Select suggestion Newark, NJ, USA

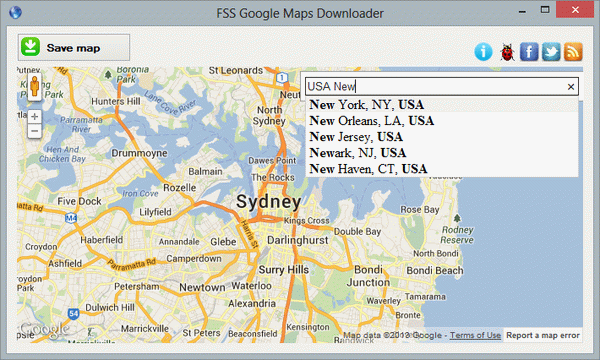pyautogui.click(x=442, y=153)
